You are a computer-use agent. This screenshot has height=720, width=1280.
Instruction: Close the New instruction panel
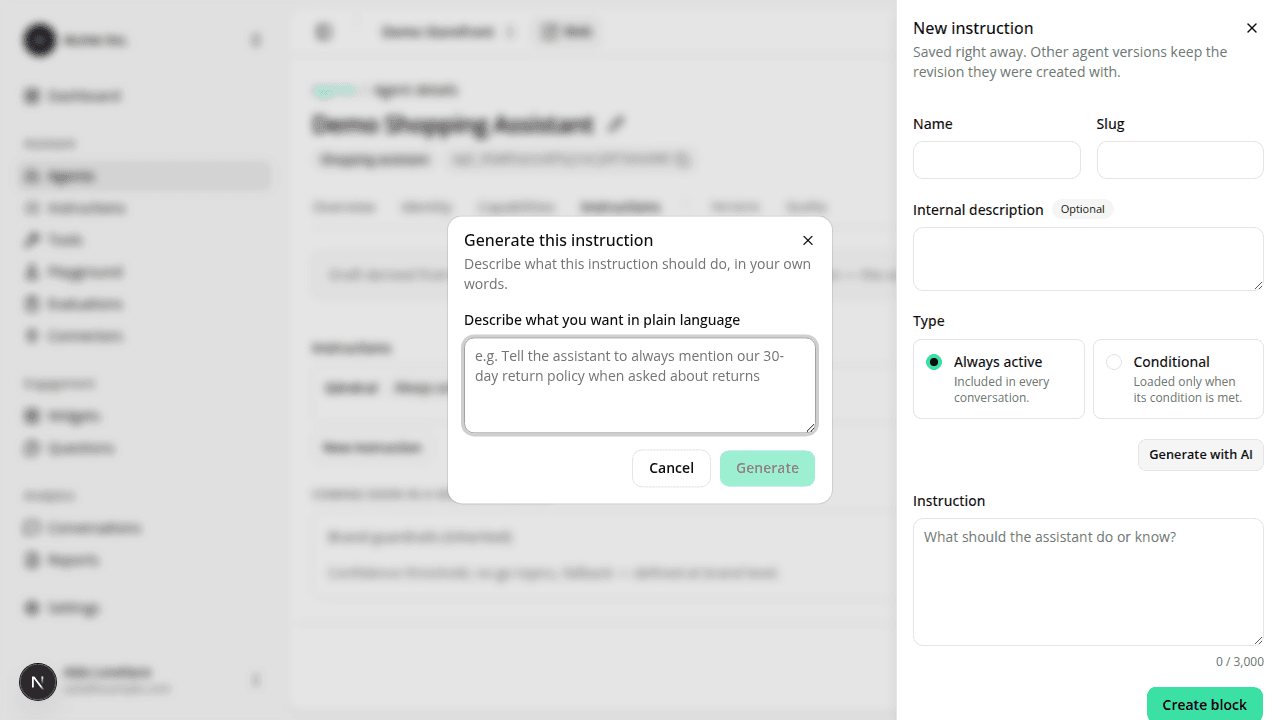1251,28
